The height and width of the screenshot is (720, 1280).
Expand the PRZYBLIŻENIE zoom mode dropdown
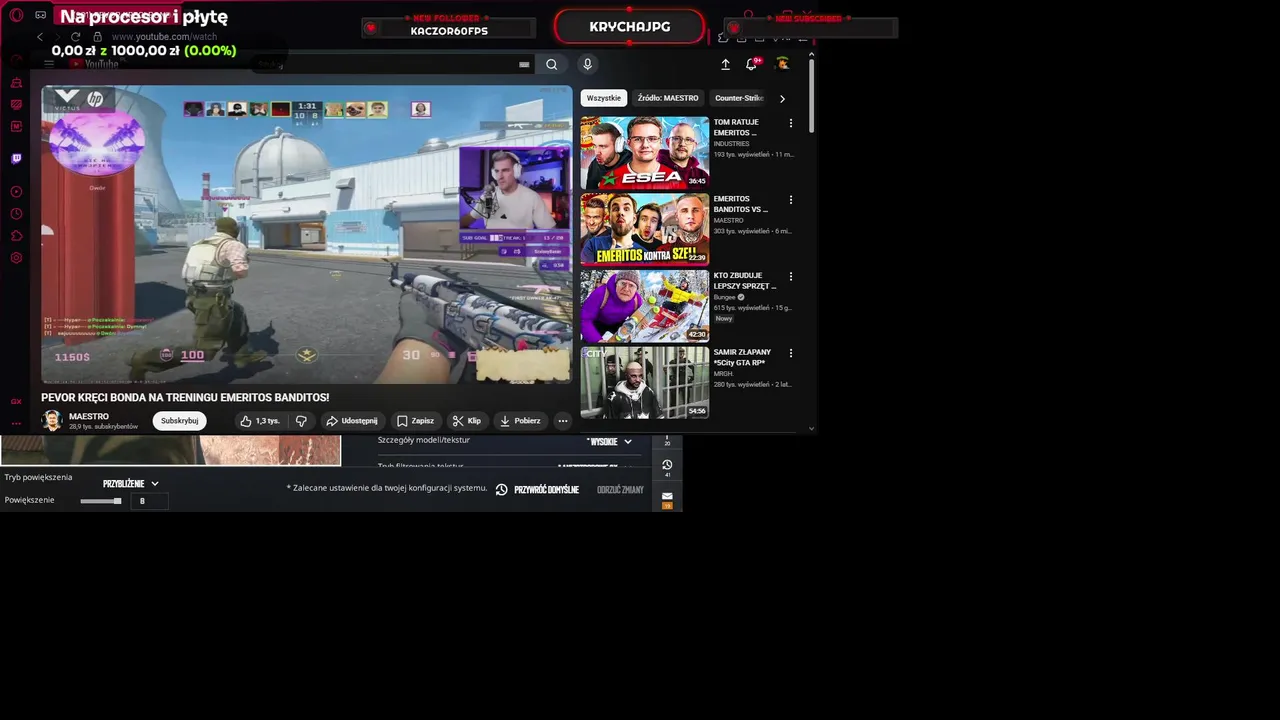click(x=131, y=484)
